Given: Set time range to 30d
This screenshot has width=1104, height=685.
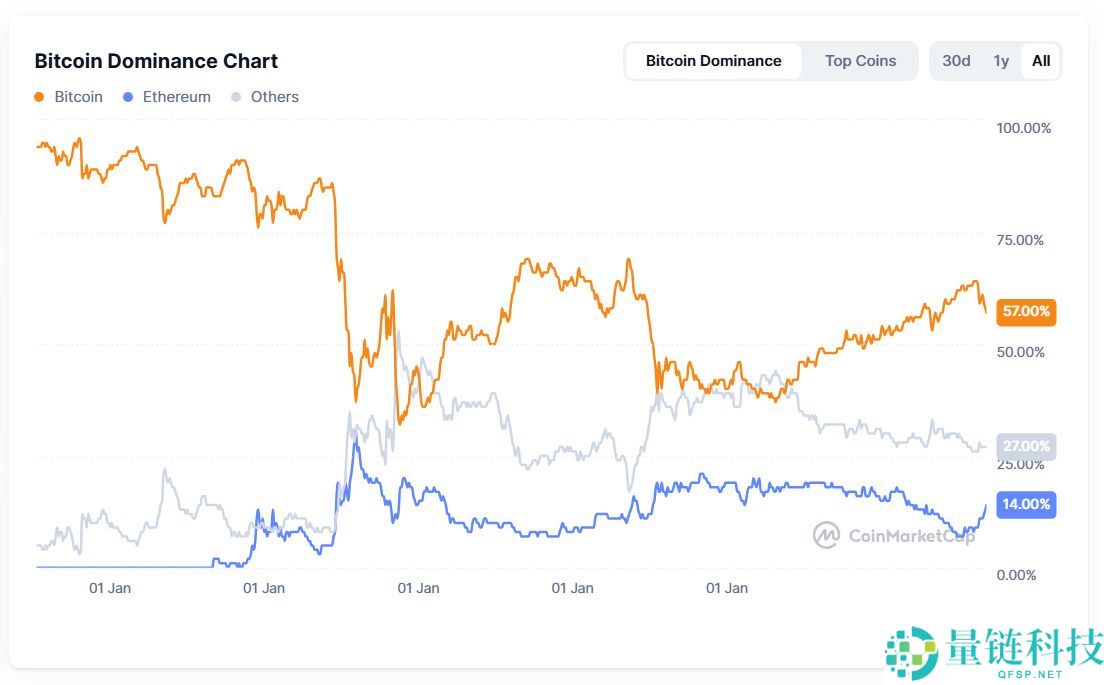Looking at the screenshot, I should (x=956, y=61).
